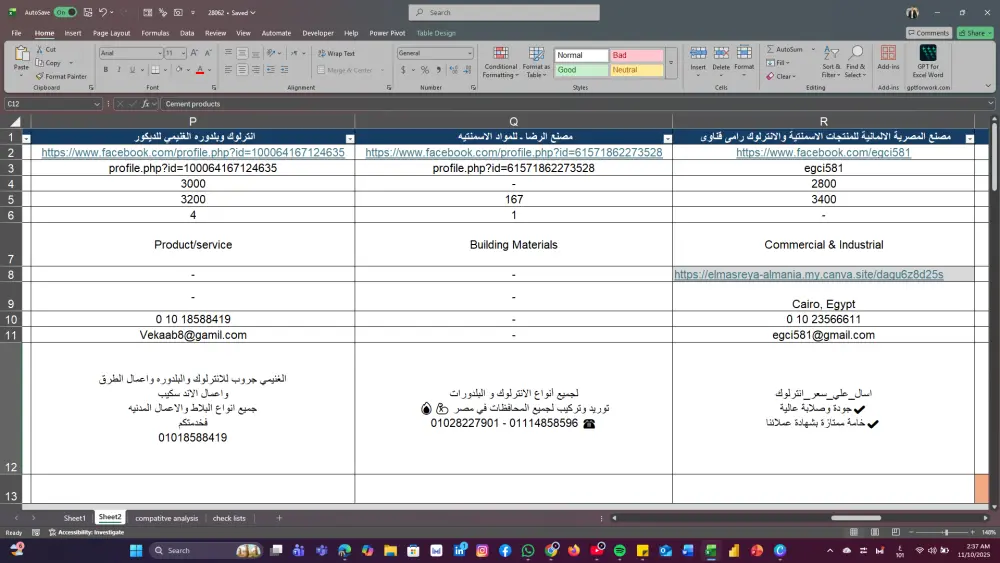
Task: Open the General number format dropdown
Action: coord(469,53)
